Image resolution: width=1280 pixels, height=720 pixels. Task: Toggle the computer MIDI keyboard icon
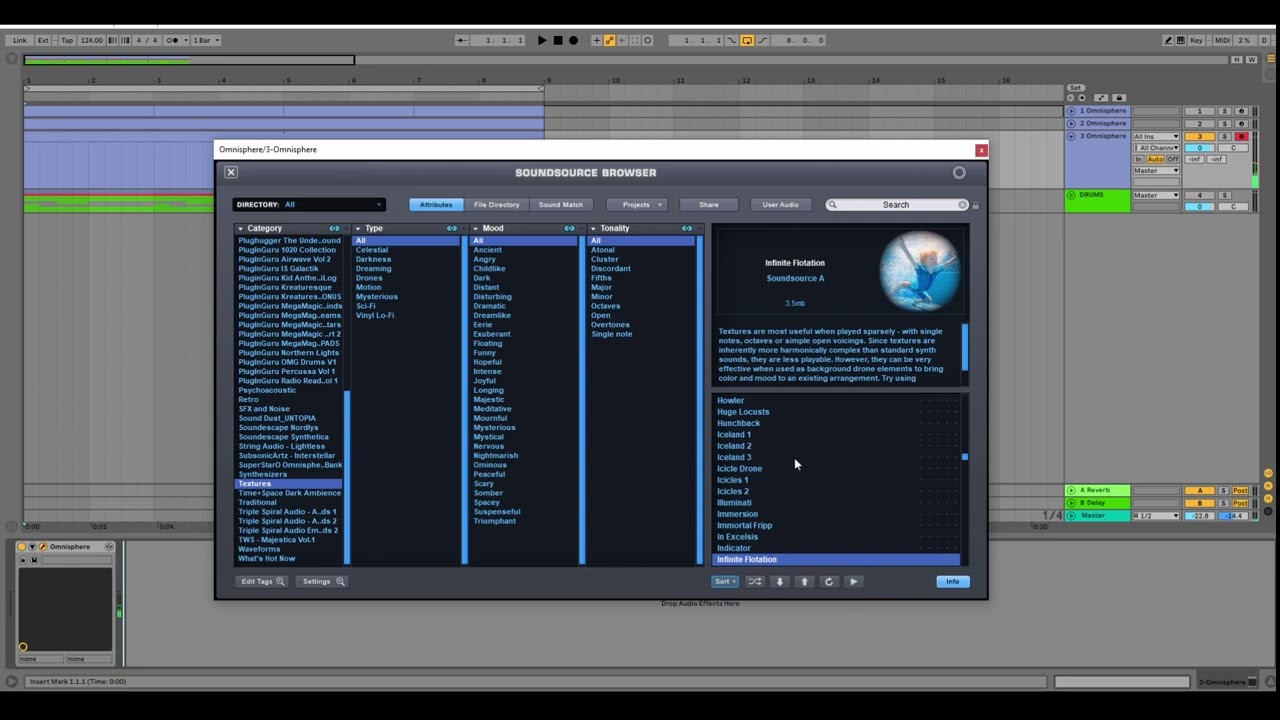point(1182,40)
